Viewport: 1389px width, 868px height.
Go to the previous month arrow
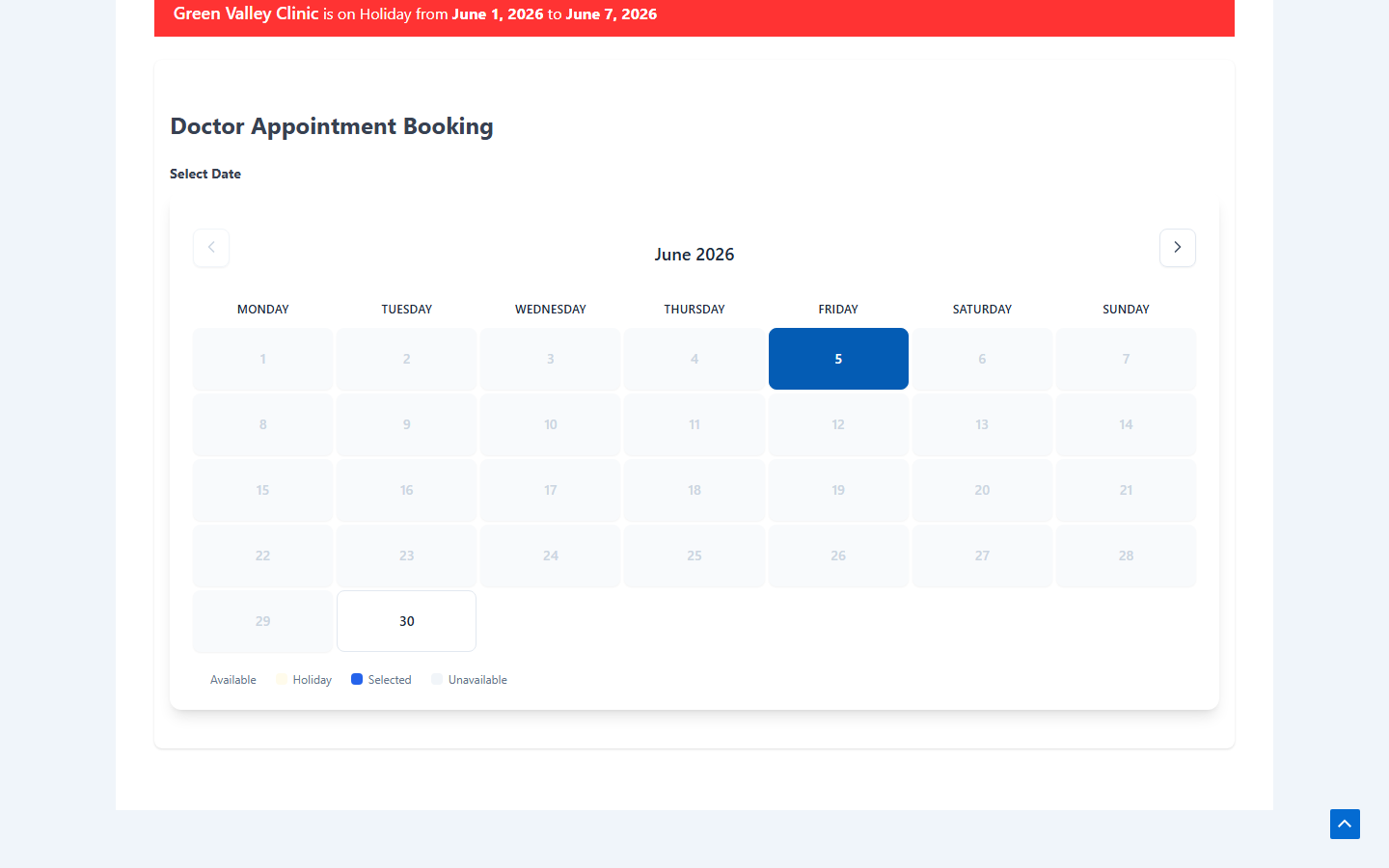click(211, 248)
